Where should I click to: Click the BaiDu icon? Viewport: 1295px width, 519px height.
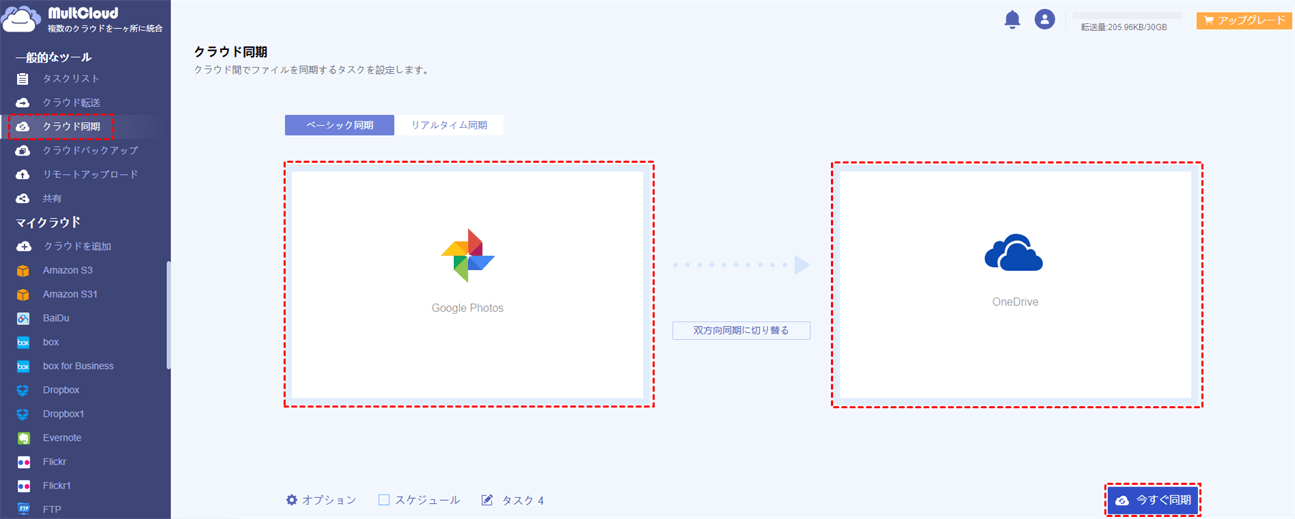[x=23, y=318]
